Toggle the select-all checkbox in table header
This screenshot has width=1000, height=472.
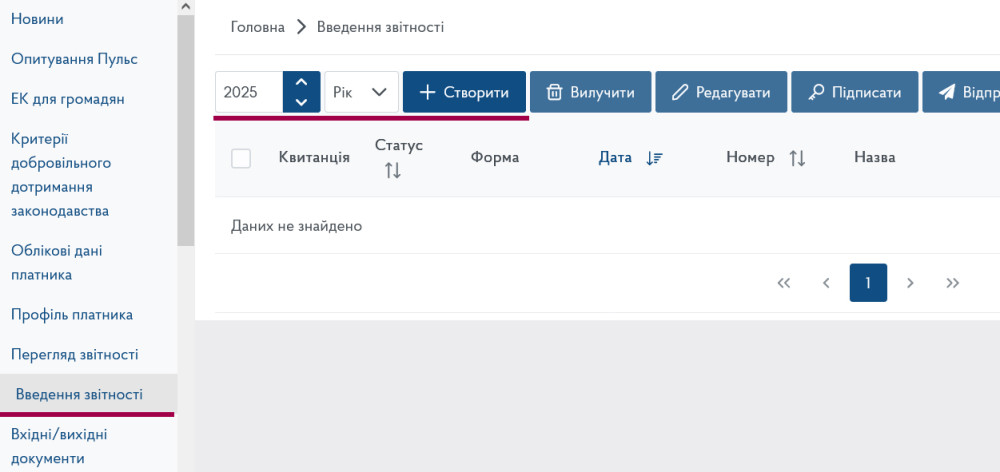241,158
